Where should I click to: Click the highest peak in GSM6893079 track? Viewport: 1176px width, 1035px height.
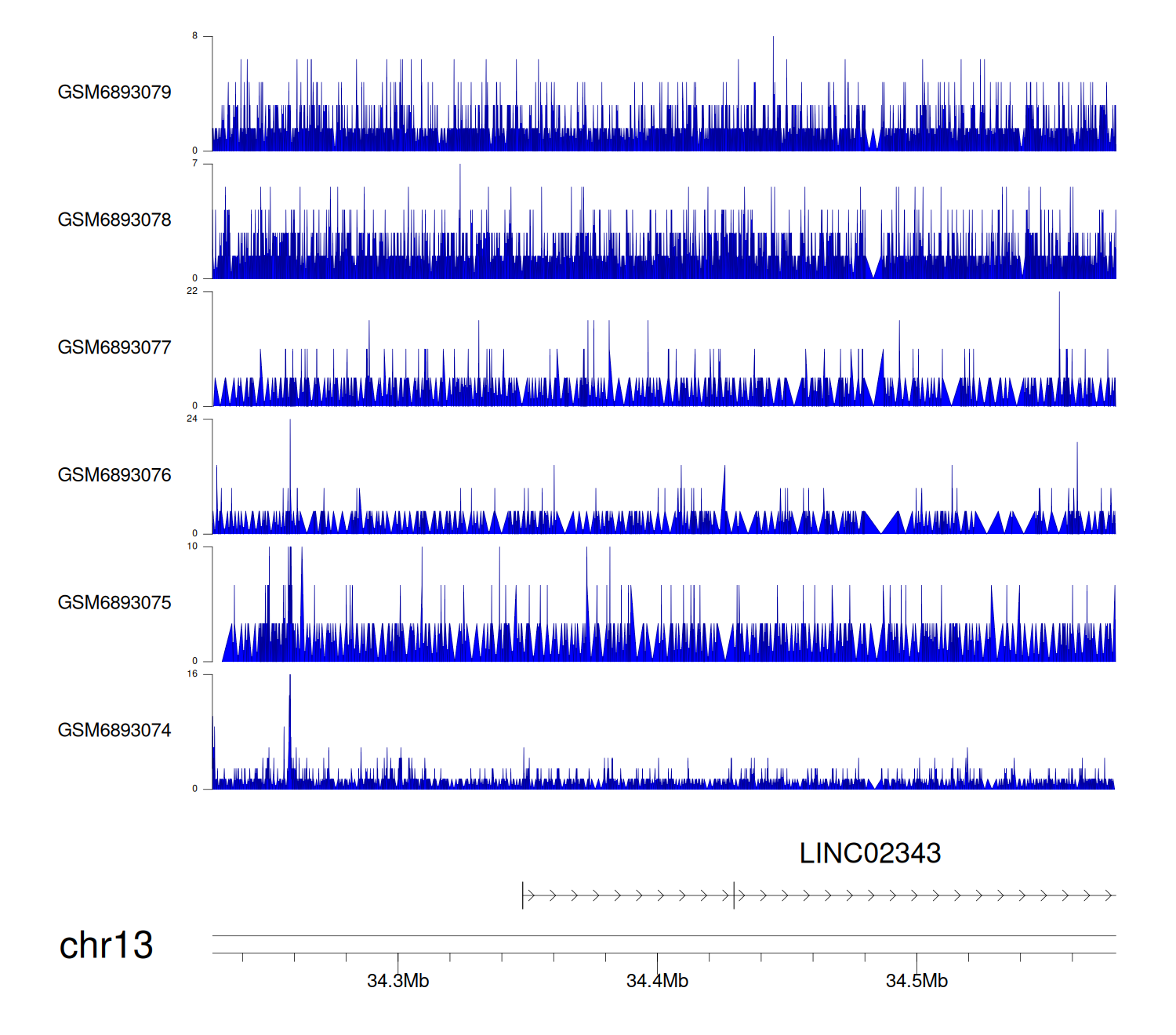(x=773, y=39)
